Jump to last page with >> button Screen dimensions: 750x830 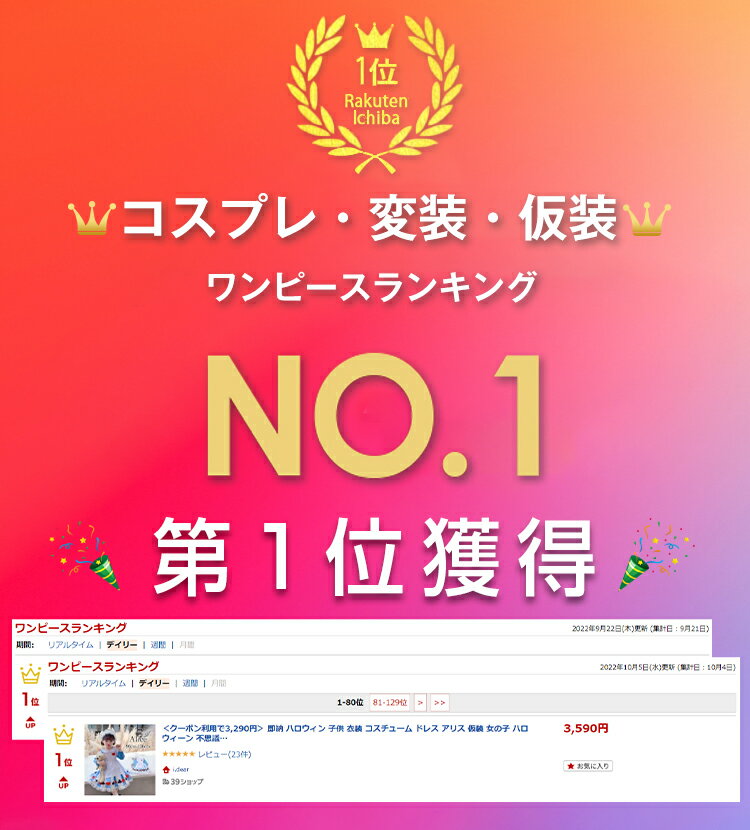click(x=439, y=702)
